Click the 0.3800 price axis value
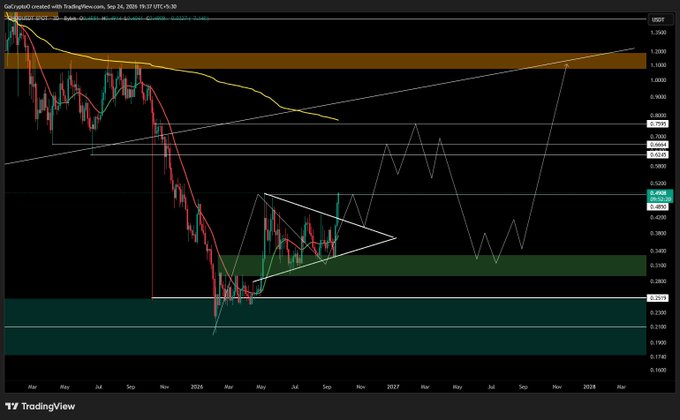Viewport: 680px width, 420px height. pos(658,233)
